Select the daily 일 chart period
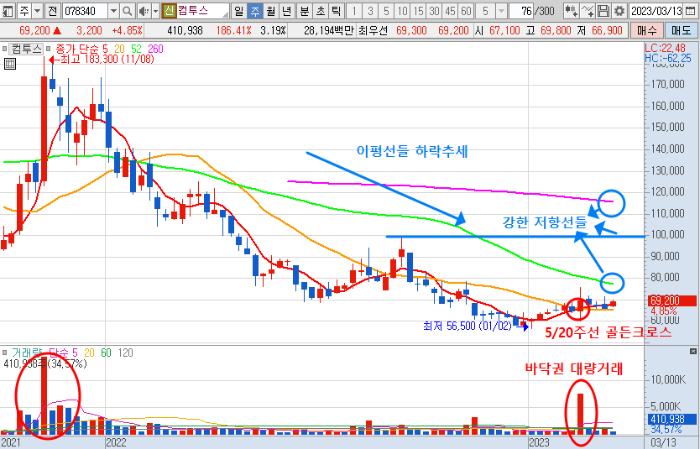This screenshot has width=700, height=449. (x=239, y=11)
